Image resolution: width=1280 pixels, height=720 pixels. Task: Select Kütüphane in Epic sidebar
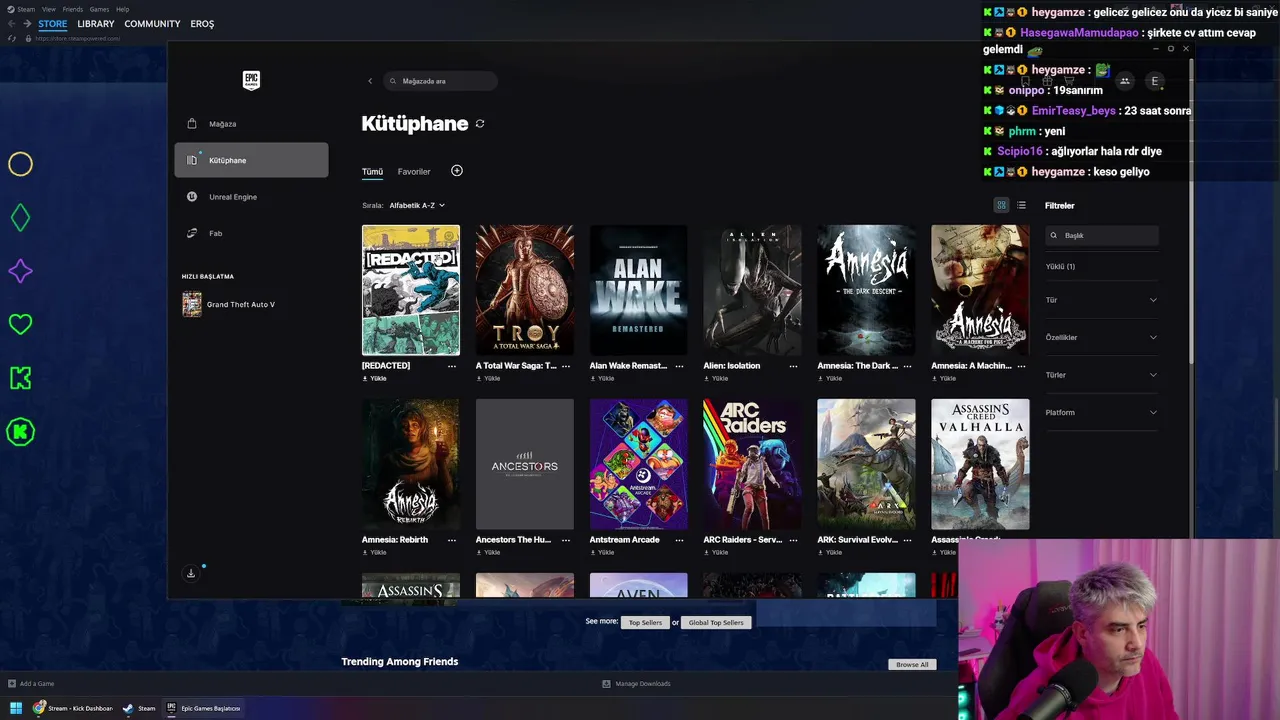click(x=251, y=160)
